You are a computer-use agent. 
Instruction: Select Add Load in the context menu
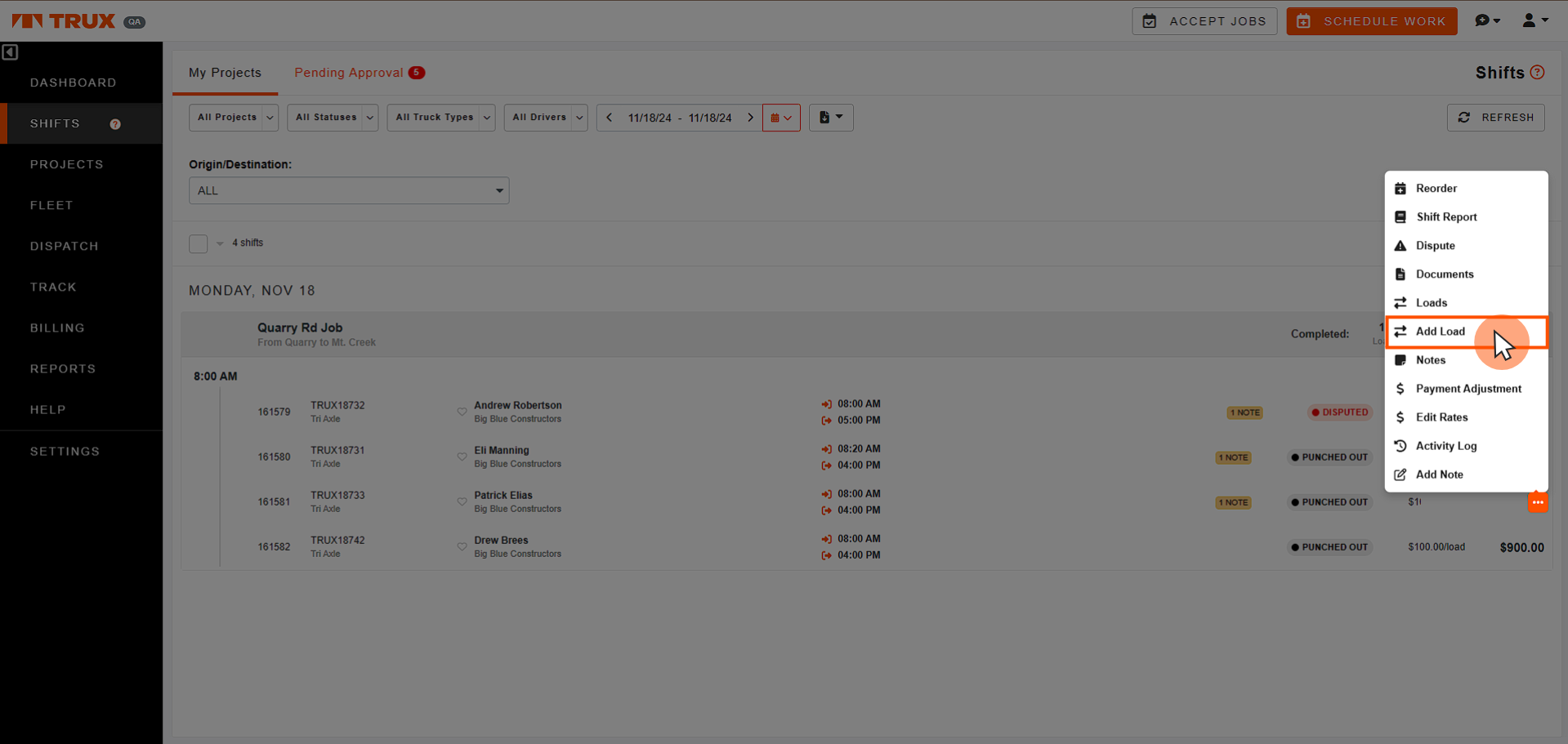pyautogui.click(x=1466, y=332)
